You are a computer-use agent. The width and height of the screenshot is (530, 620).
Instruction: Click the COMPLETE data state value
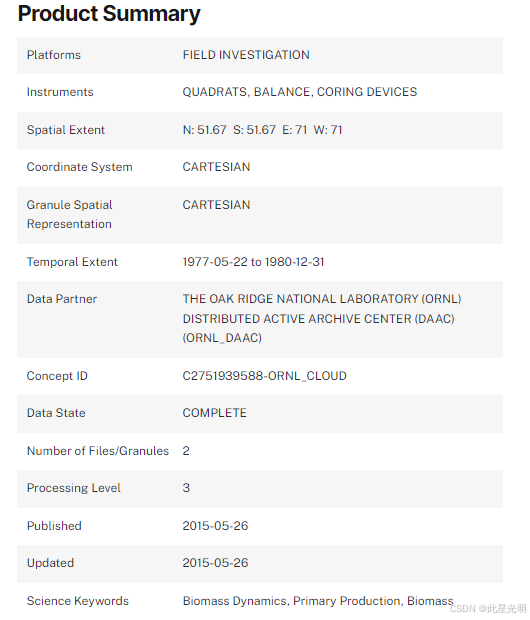click(215, 413)
